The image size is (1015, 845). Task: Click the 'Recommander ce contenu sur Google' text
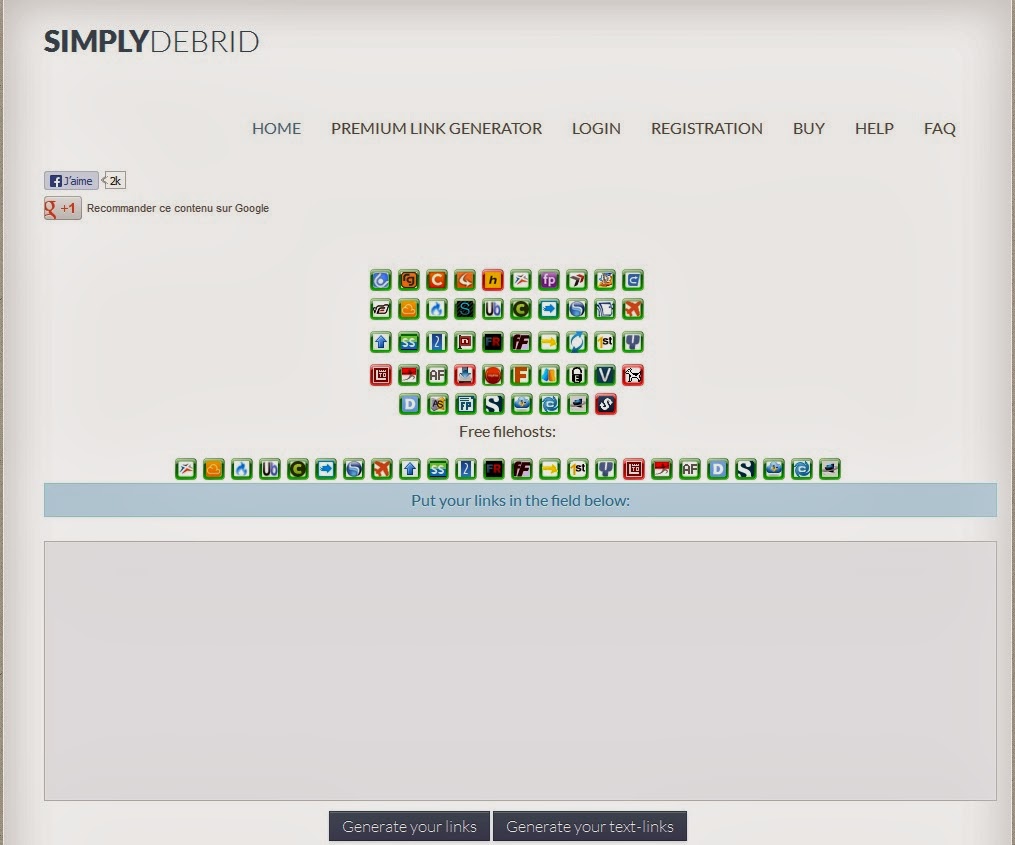(178, 208)
